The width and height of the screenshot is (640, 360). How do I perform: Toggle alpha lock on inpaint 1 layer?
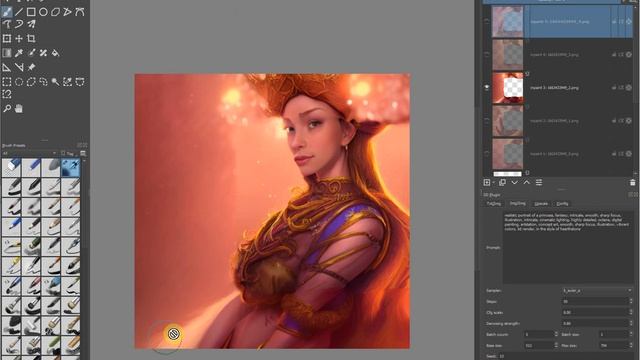(x=629, y=154)
